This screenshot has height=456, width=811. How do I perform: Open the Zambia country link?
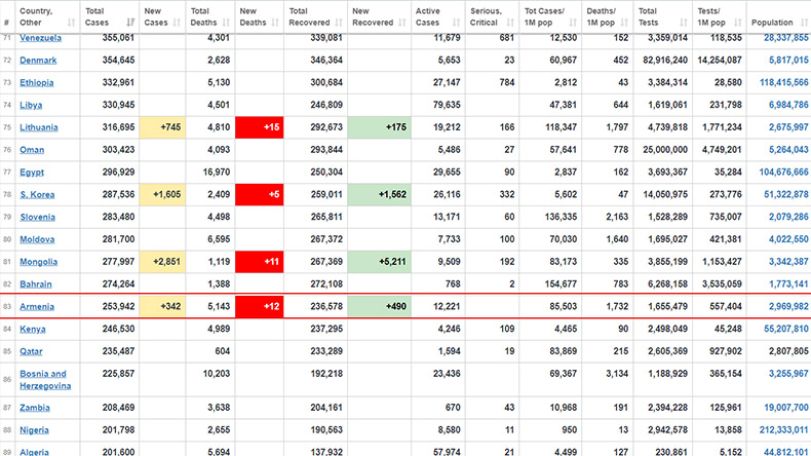pyautogui.click(x=35, y=407)
